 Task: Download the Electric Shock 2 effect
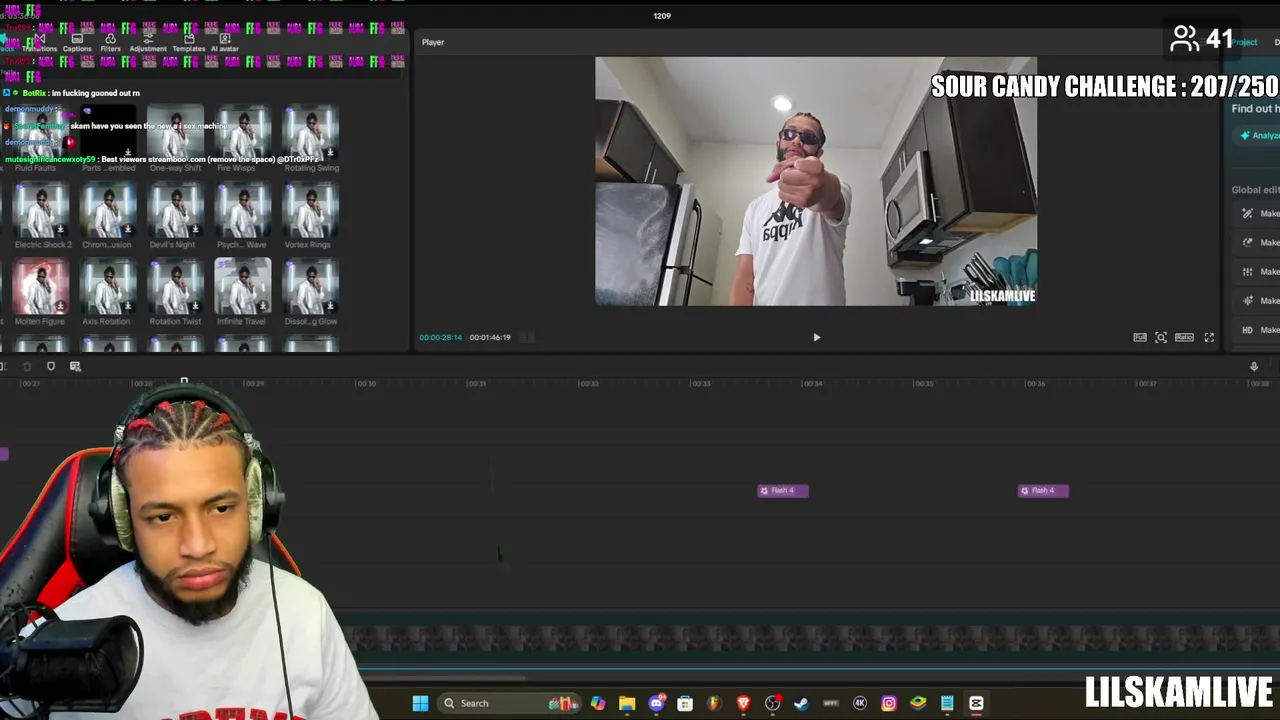click(x=61, y=230)
